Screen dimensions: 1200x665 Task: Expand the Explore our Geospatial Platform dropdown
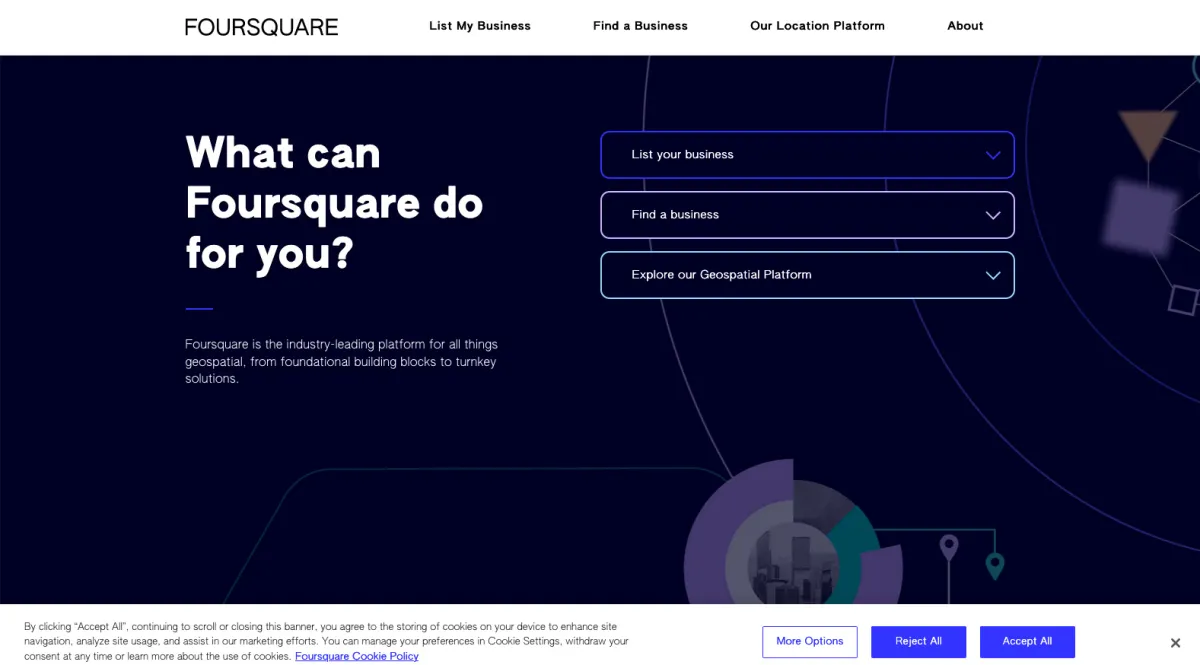[x=807, y=275]
